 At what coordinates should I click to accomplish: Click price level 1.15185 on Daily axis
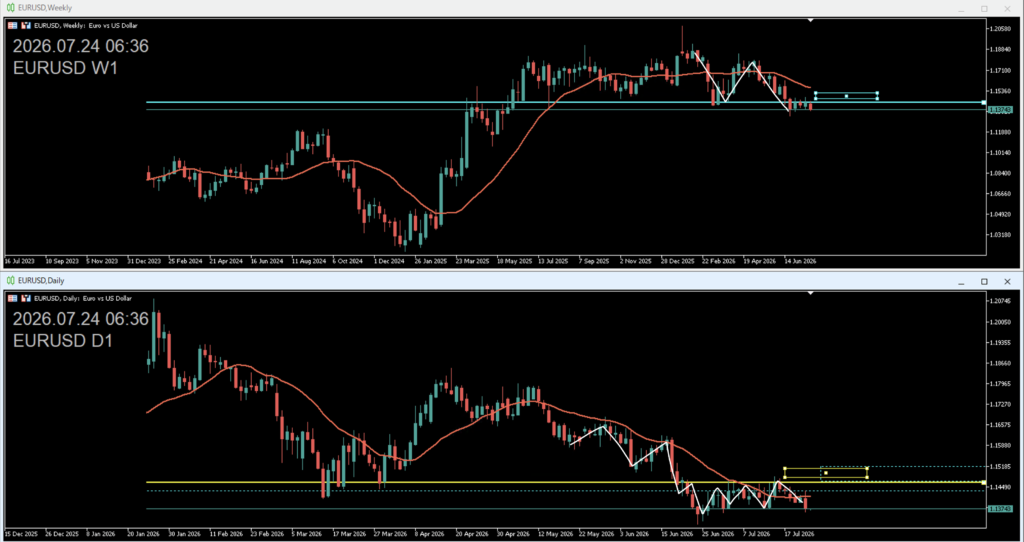(x=998, y=466)
